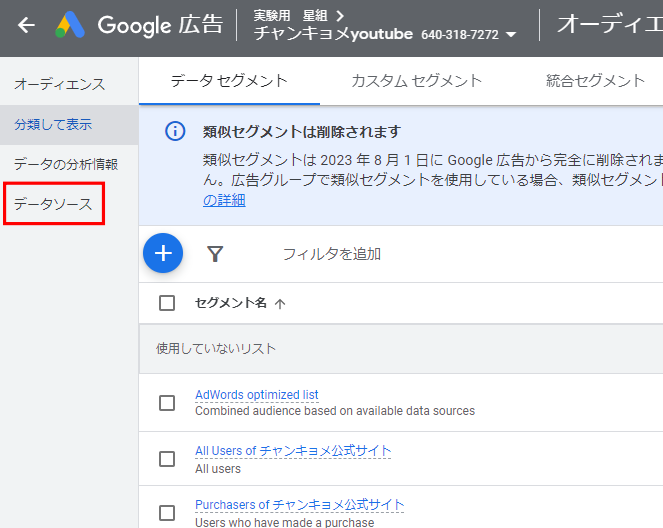Switch to the 統合セグメント tab

tap(595, 81)
